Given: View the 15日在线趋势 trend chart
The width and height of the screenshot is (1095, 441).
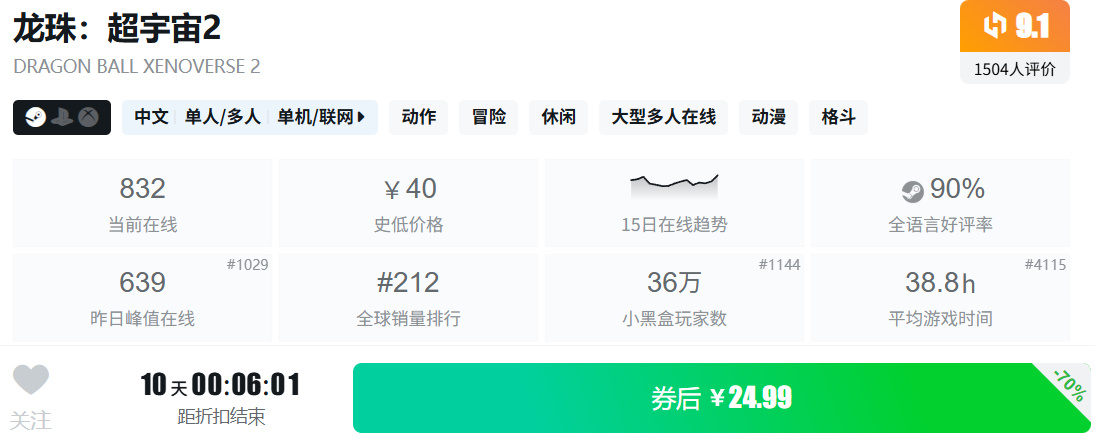Looking at the screenshot, I should (675, 203).
